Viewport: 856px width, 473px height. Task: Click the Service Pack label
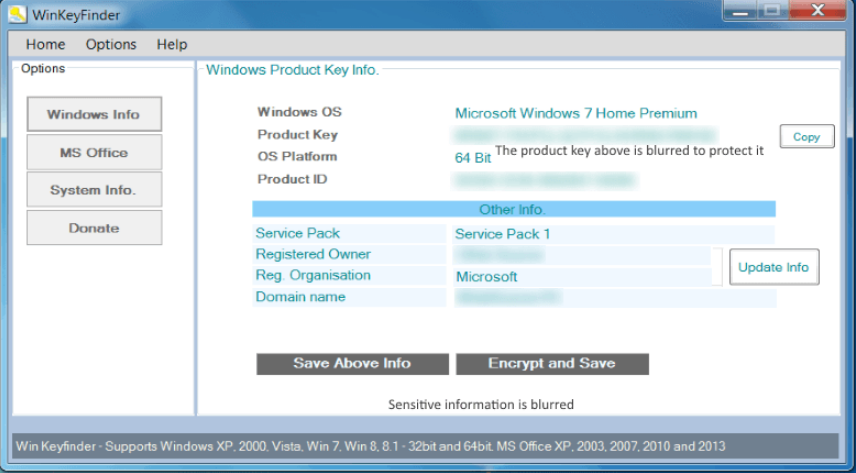pos(298,233)
